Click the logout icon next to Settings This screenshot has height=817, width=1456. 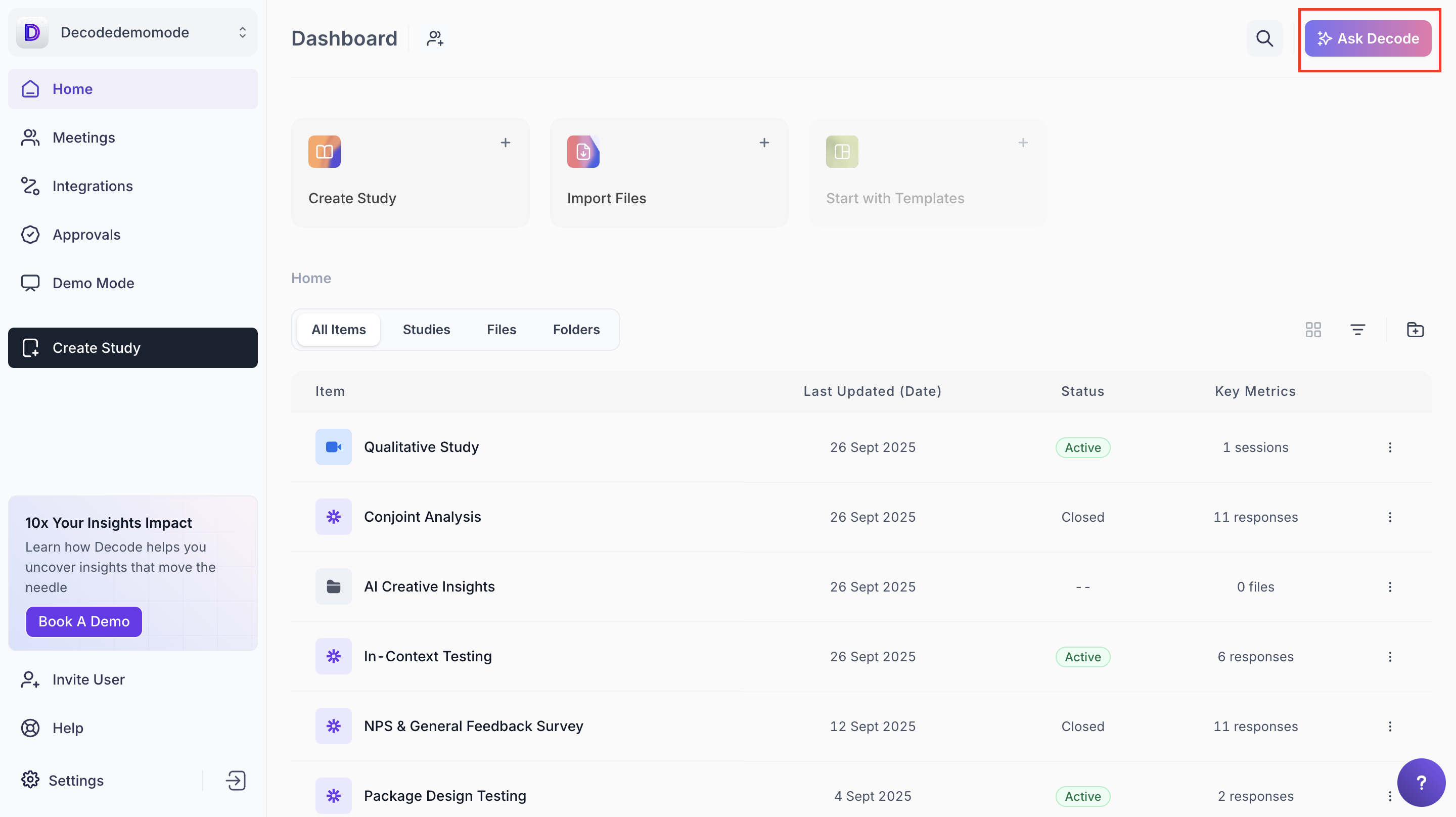coord(236,780)
